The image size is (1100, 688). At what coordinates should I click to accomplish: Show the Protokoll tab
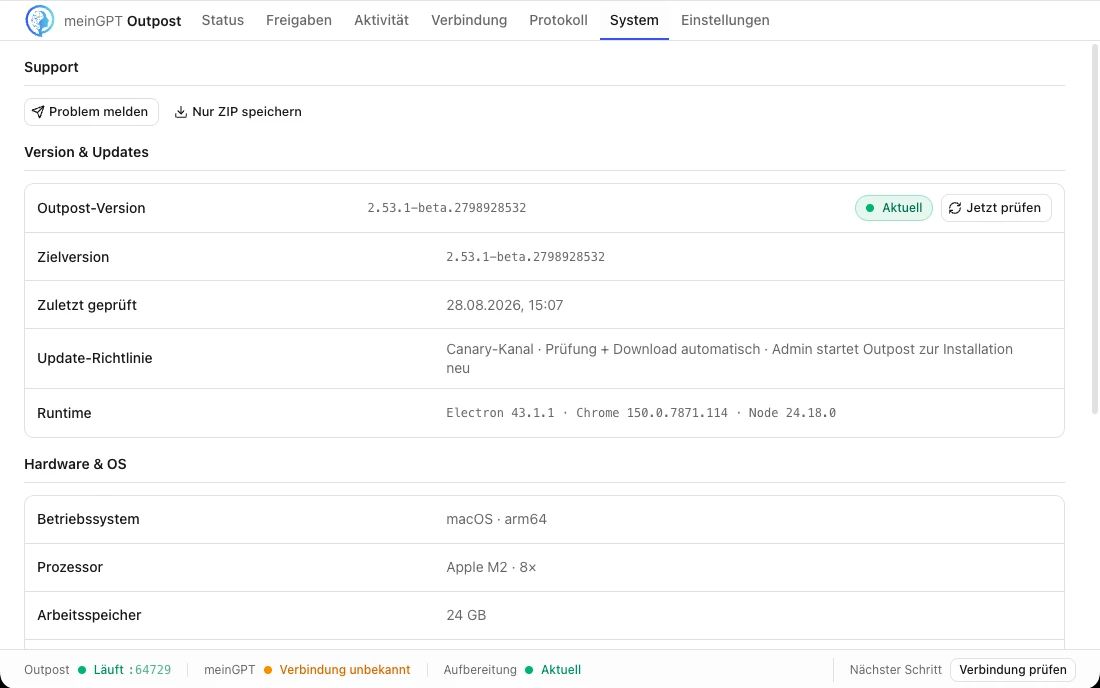pos(558,20)
